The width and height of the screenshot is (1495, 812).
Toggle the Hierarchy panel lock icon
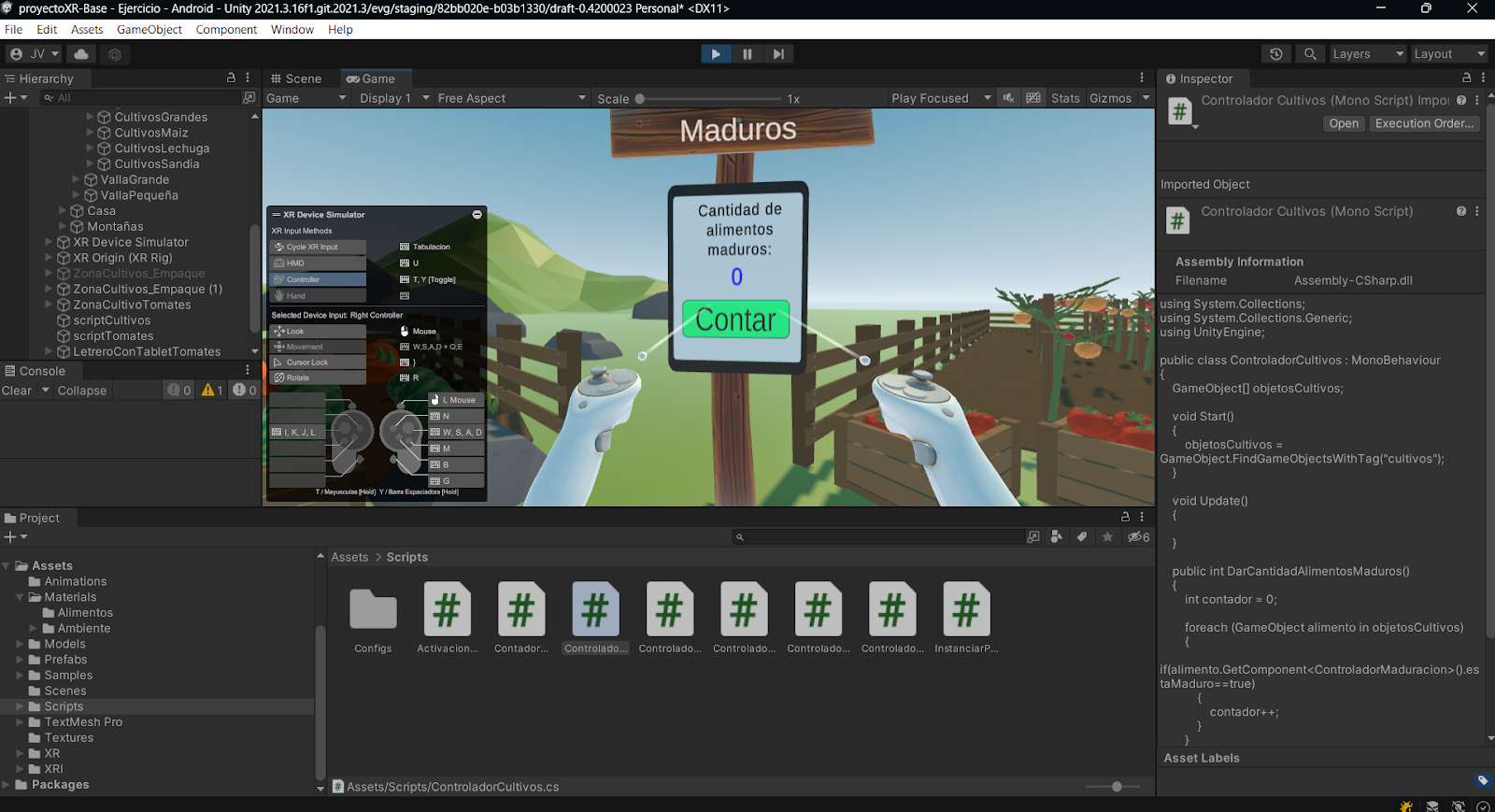coord(231,78)
